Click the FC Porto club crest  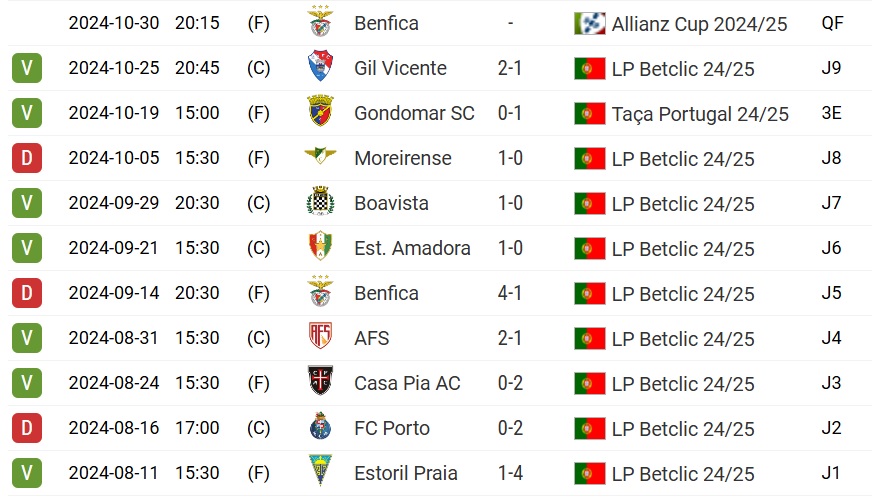[319, 428]
